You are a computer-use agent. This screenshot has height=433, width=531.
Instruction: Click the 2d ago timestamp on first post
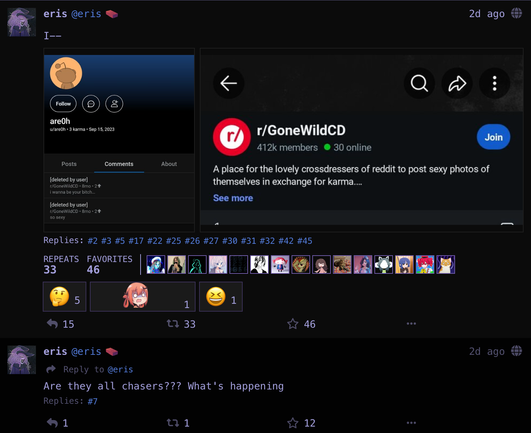click(487, 14)
